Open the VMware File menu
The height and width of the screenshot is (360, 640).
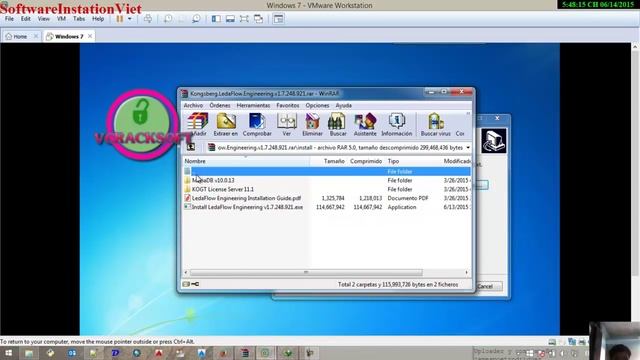pos(9,19)
